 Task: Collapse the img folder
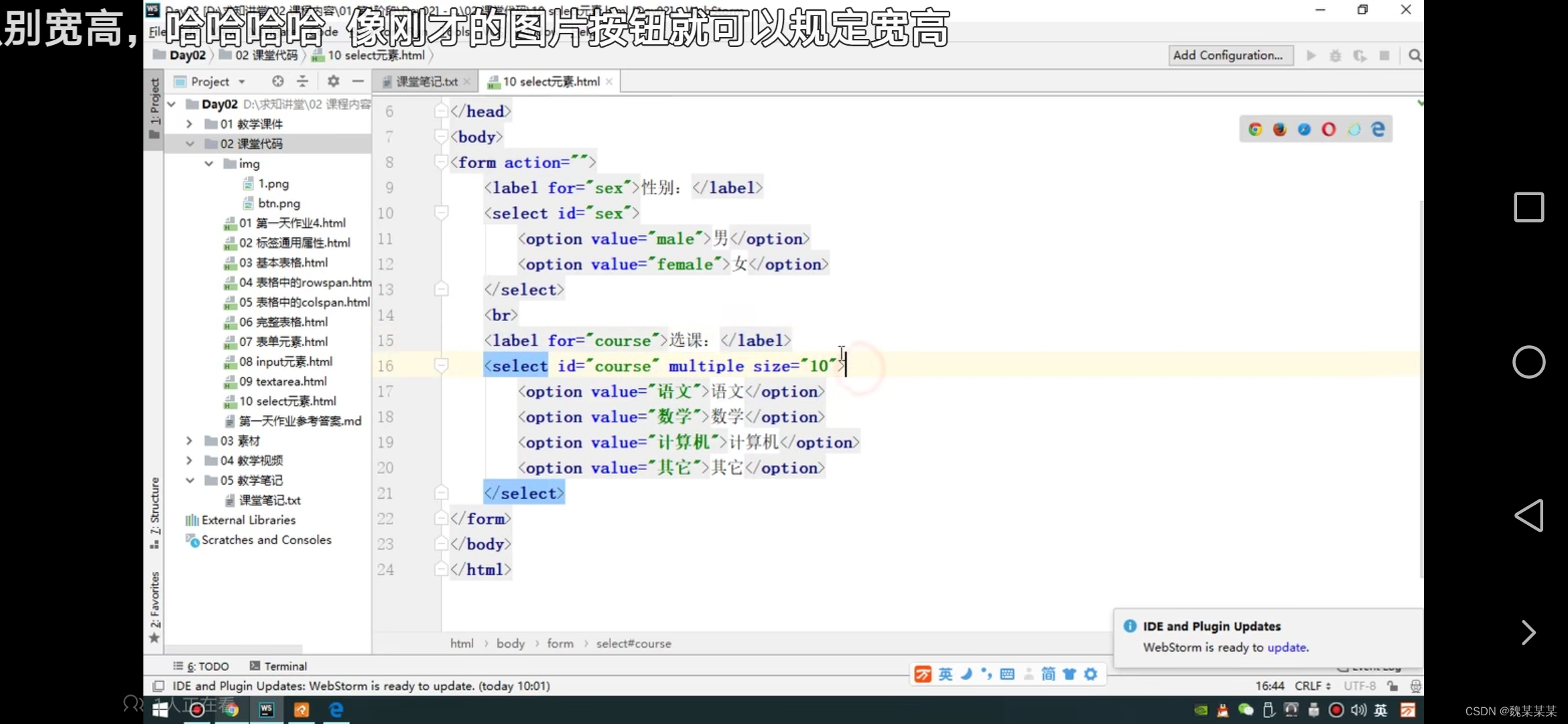tap(209, 164)
